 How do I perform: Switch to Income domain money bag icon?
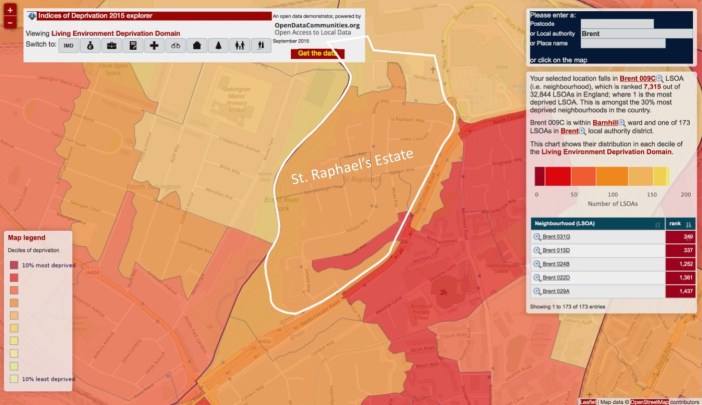(x=90, y=46)
